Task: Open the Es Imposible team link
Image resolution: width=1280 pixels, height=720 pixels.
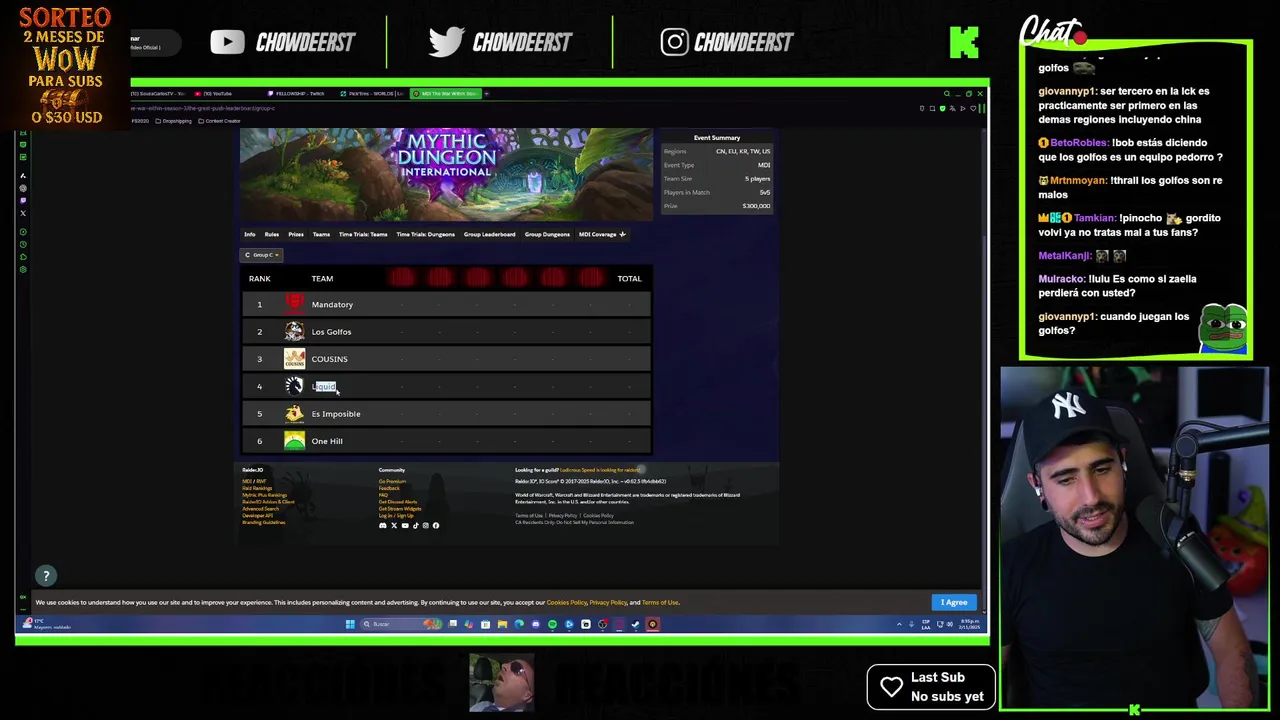Action: [336, 414]
